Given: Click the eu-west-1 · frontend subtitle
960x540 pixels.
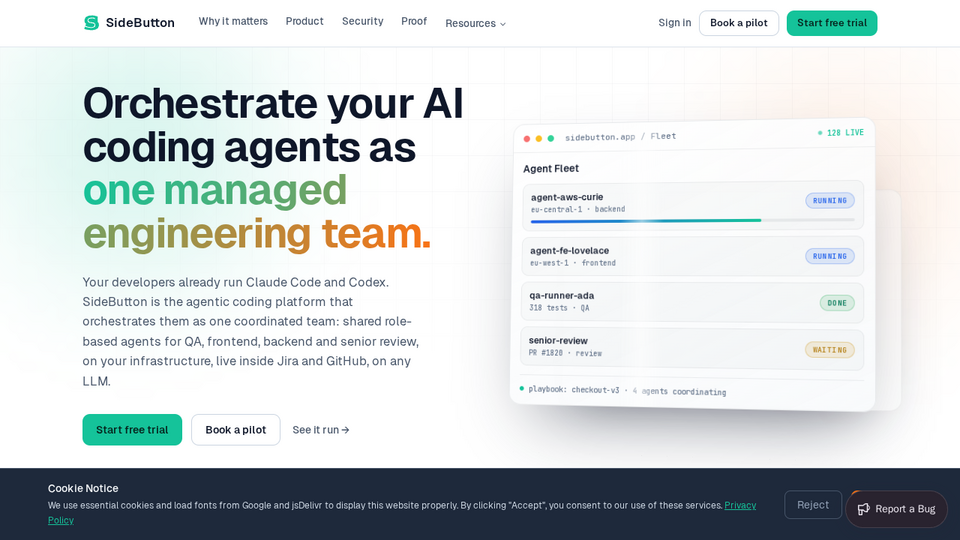Looking at the screenshot, I should point(573,263).
